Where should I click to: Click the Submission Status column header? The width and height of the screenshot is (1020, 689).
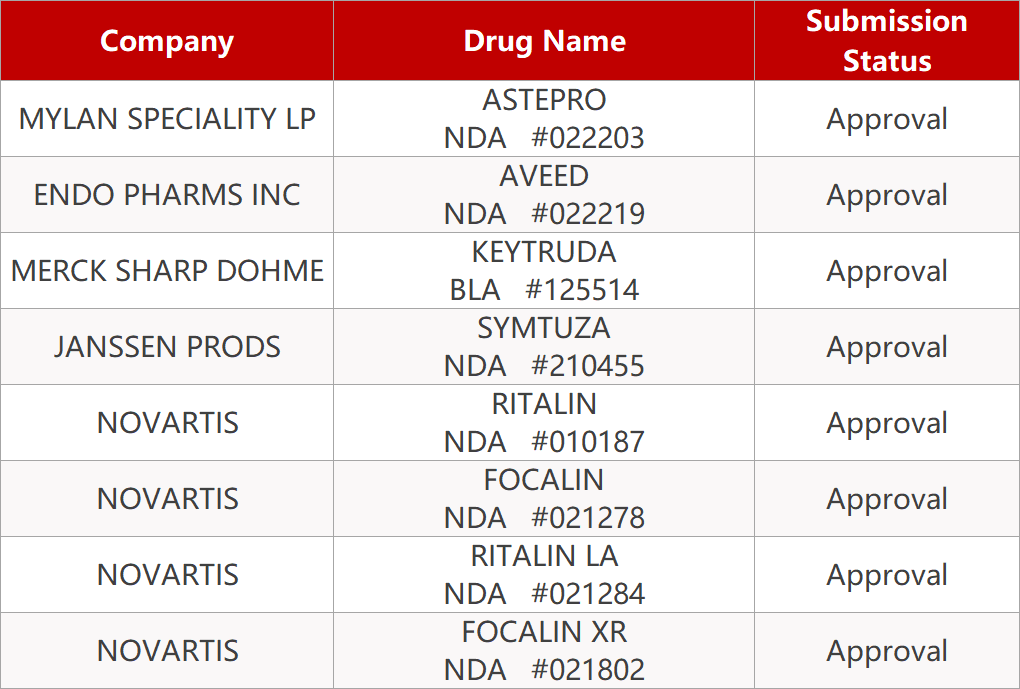coord(886,41)
